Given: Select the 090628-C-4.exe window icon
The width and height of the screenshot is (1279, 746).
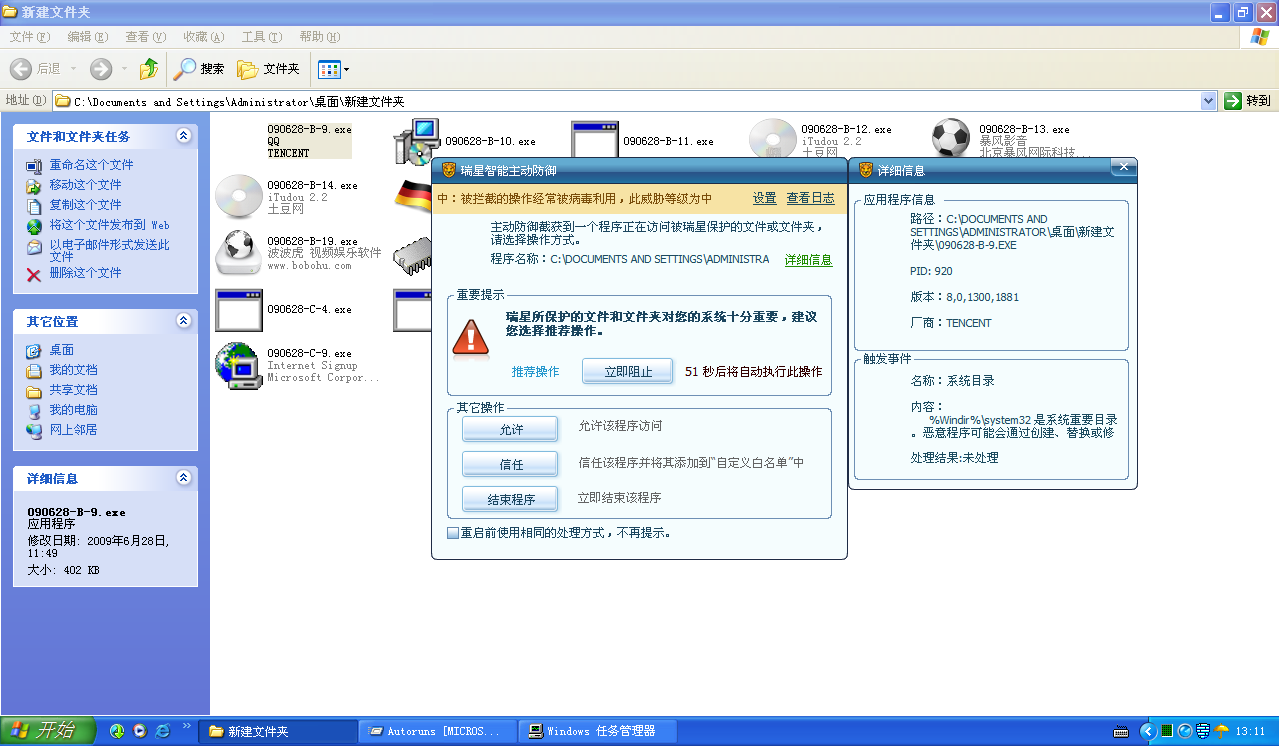Looking at the screenshot, I should [x=239, y=310].
